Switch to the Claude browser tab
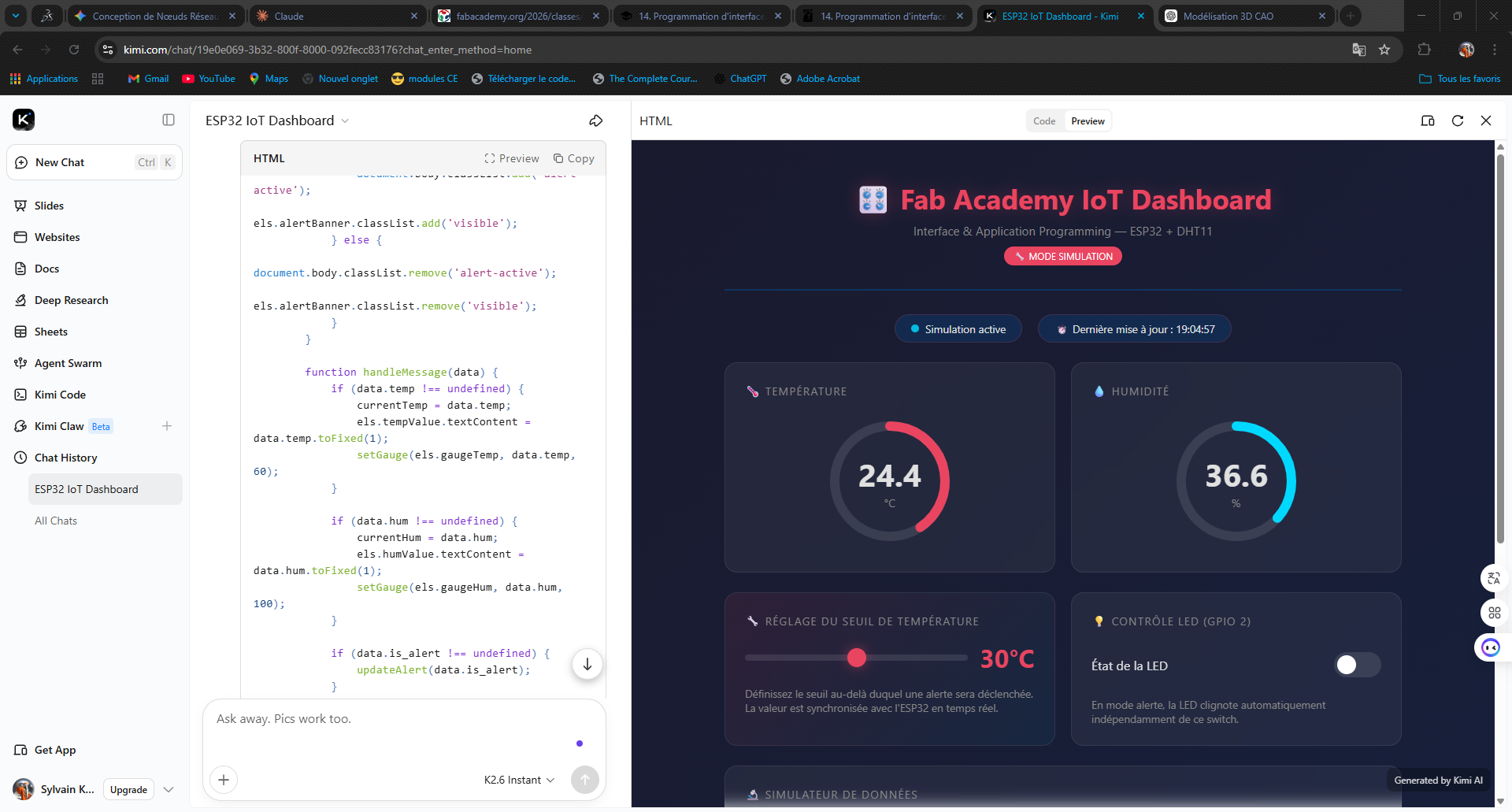Screen dimensions: 1512x812 [x=339, y=16]
